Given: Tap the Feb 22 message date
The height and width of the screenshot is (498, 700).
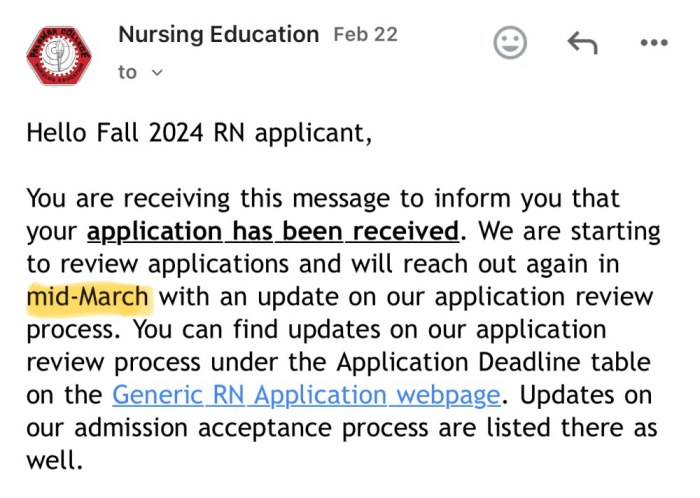Looking at the screenshot, I should [x=366, y=34].
